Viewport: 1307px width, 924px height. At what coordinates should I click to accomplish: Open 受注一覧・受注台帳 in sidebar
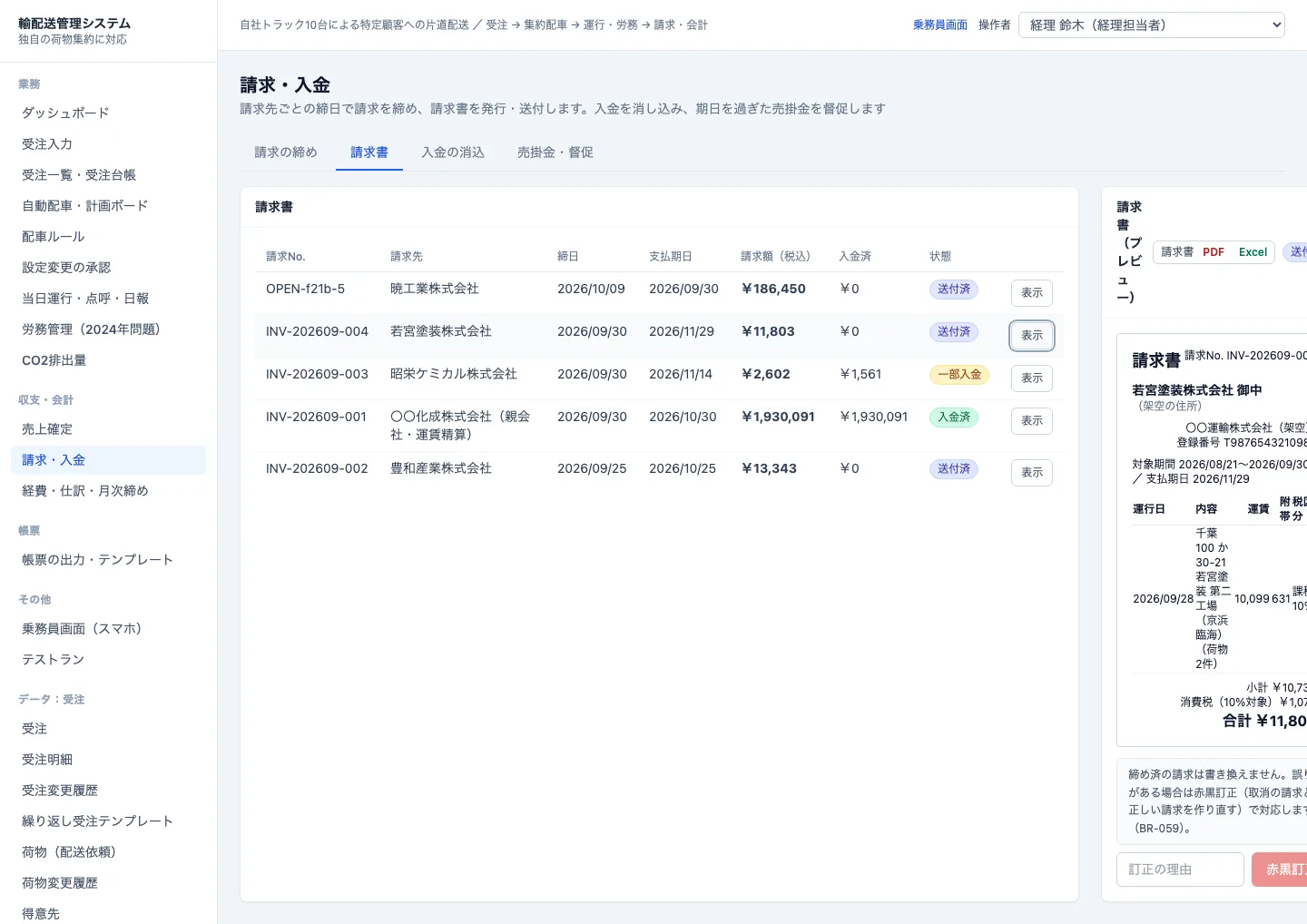click(109, 174)
